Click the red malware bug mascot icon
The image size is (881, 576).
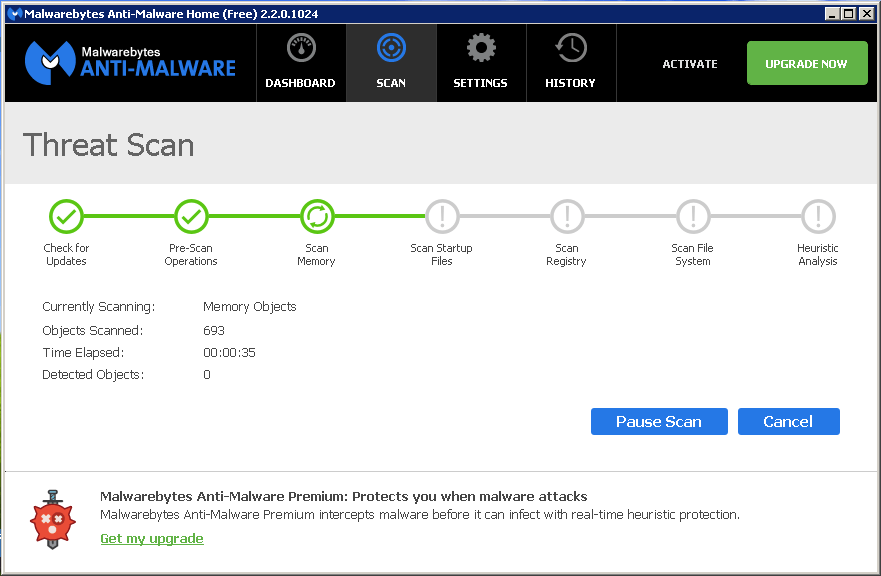click(x=52, y=520)
